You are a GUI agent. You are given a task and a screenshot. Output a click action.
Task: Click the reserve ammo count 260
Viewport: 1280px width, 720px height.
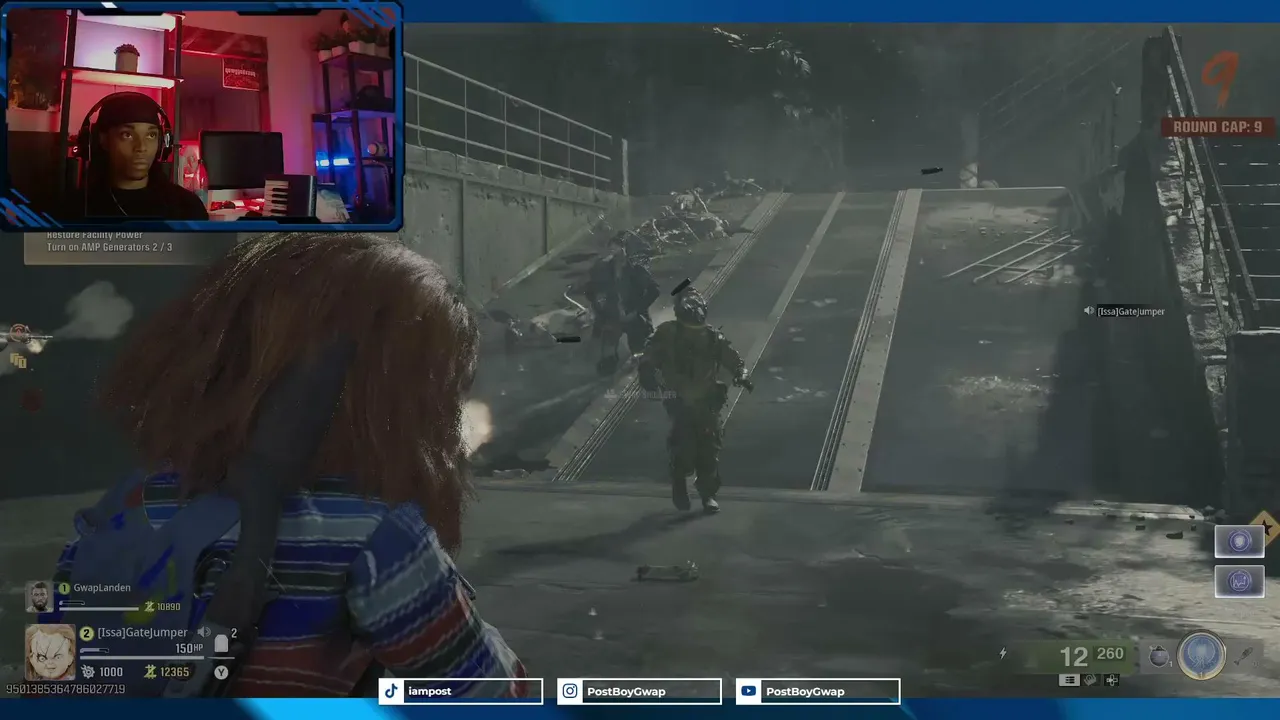pos(1111,654)
